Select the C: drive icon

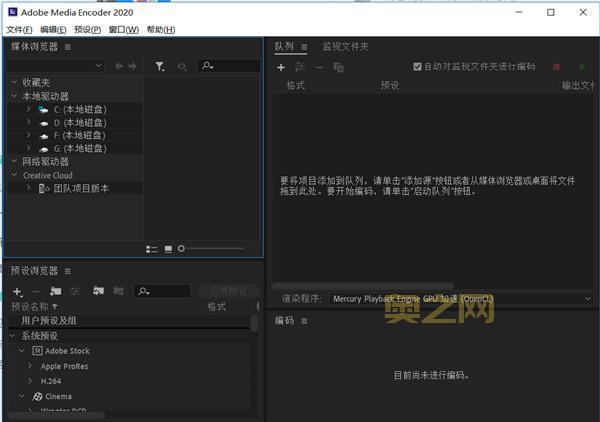(x=43, y=110)
